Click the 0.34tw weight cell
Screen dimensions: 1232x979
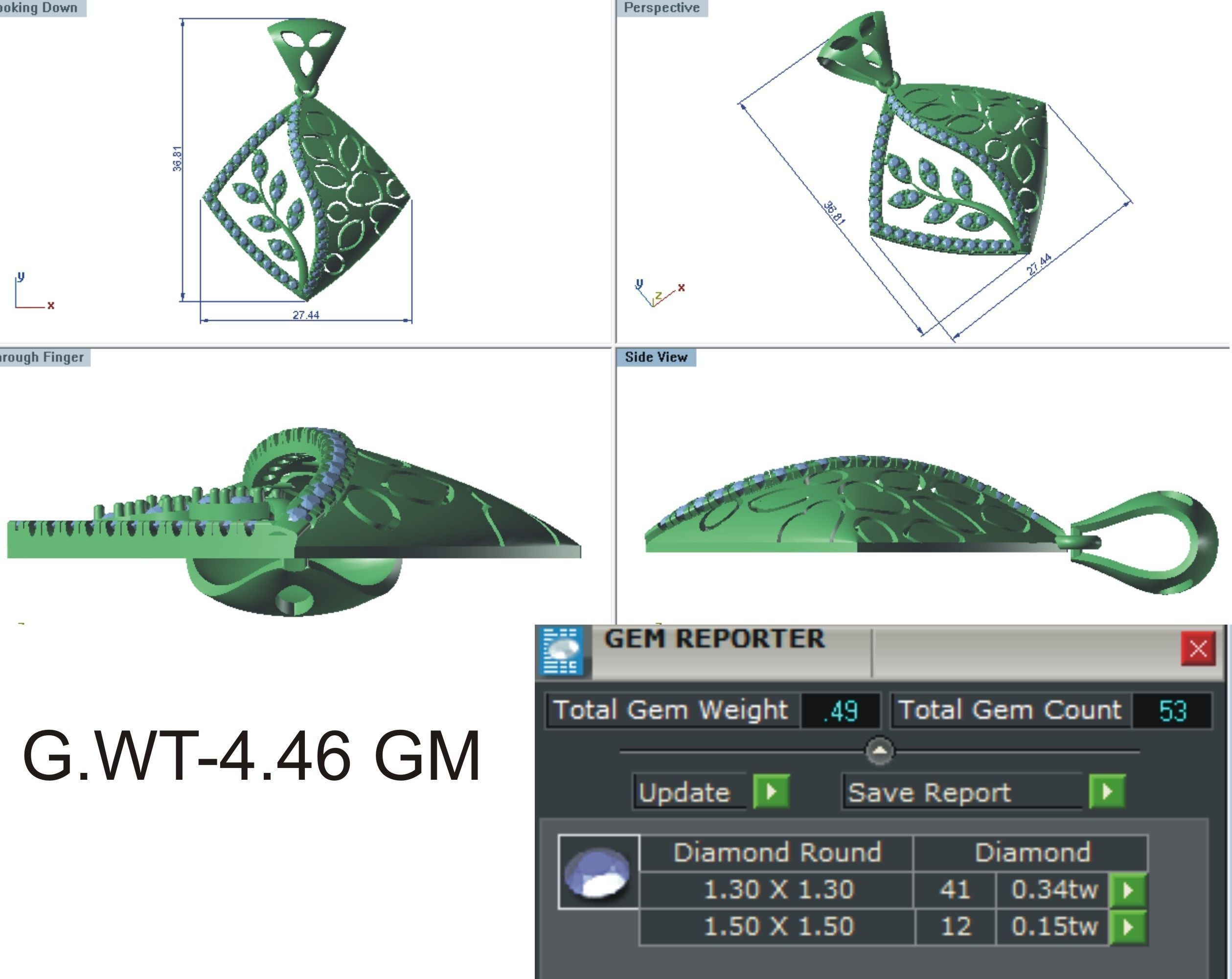pos(1053,890)
